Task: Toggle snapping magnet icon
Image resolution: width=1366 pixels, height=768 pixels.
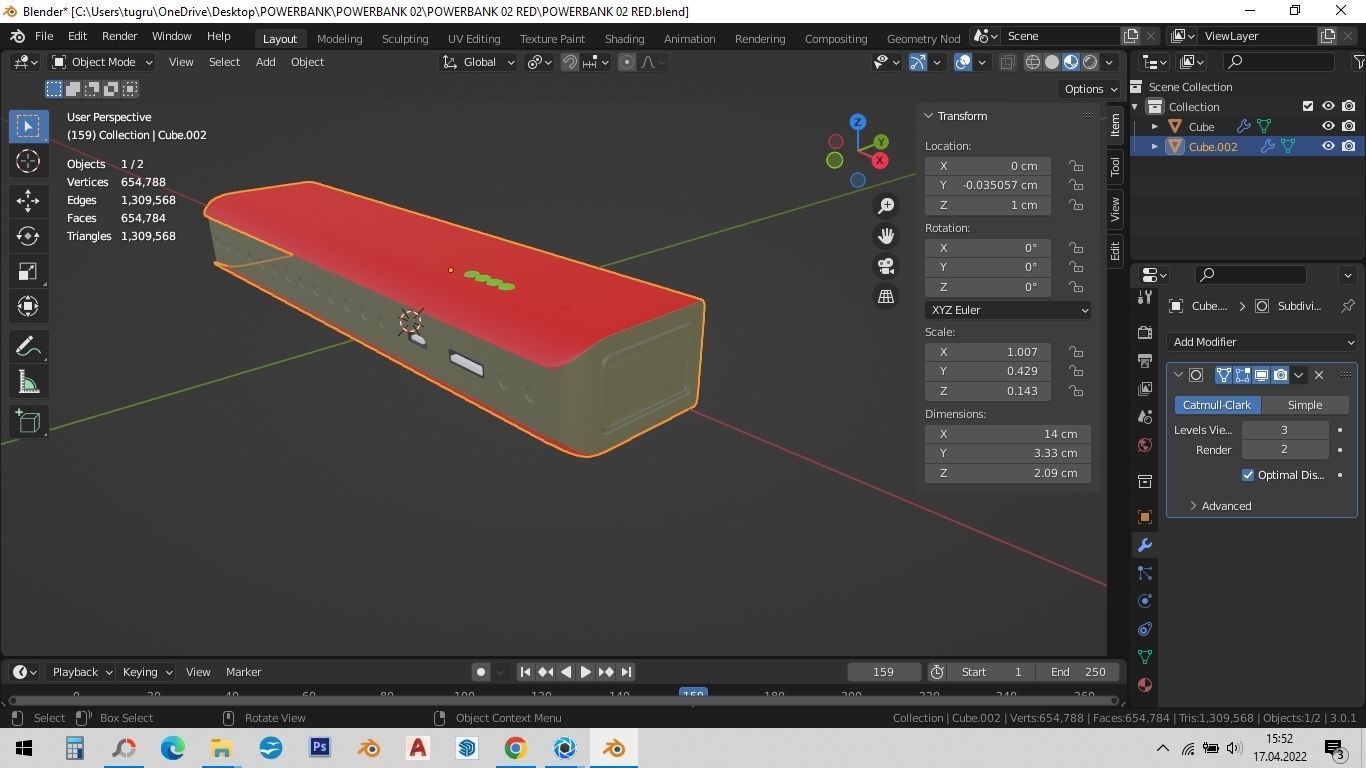Action: click(570, 62)
